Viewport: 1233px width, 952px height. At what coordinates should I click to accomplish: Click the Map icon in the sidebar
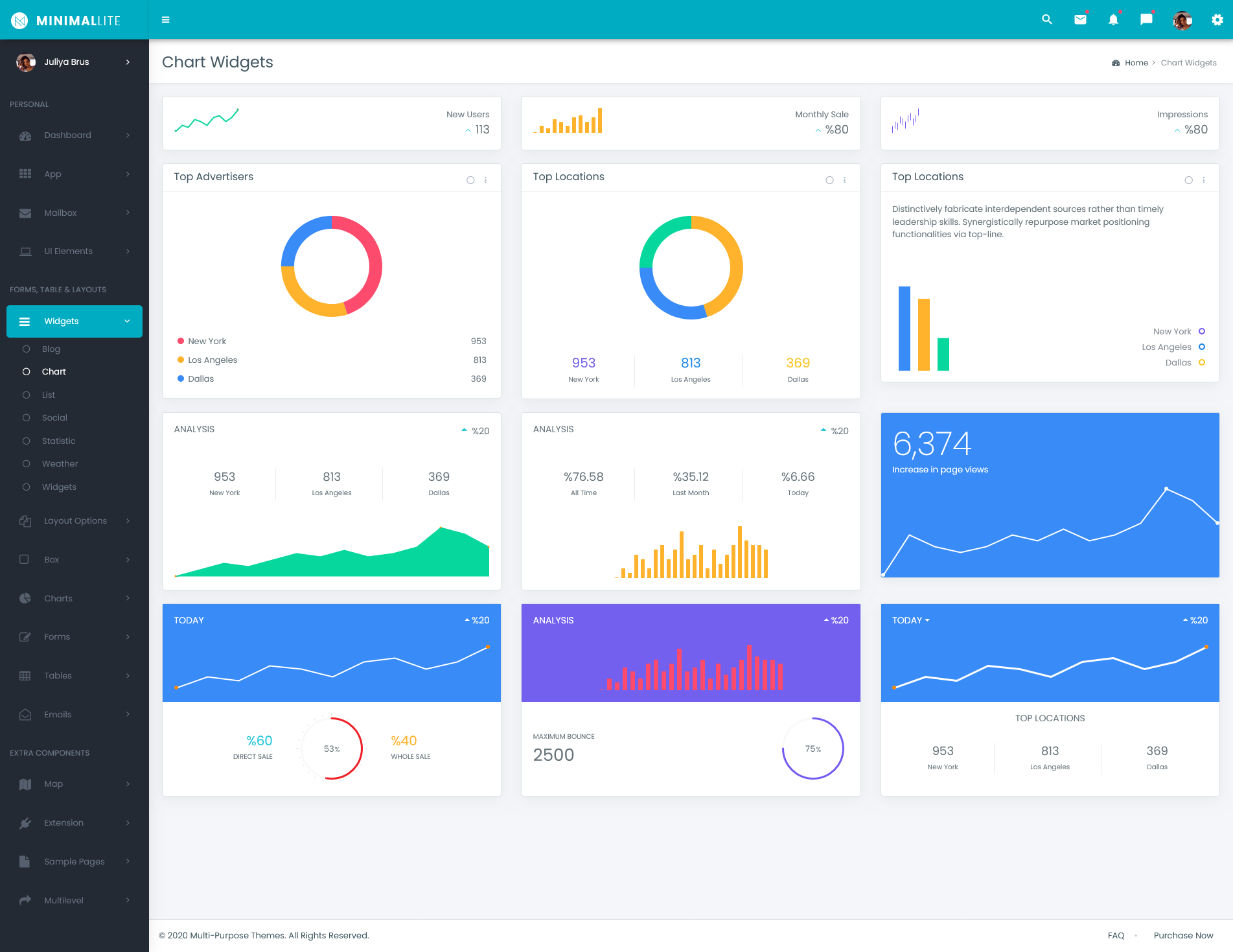(x=25, y=784)
